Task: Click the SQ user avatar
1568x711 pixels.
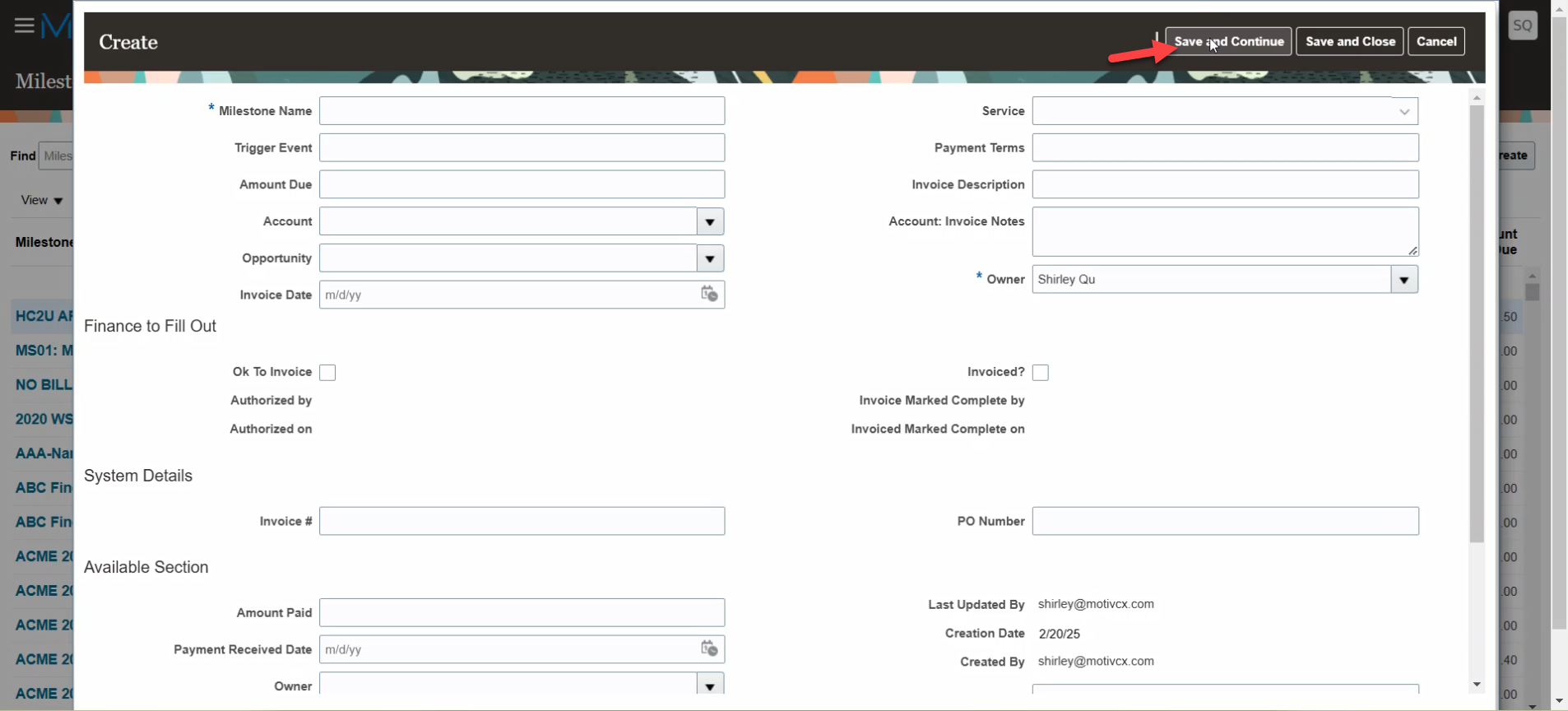Action: point(1523,26)
